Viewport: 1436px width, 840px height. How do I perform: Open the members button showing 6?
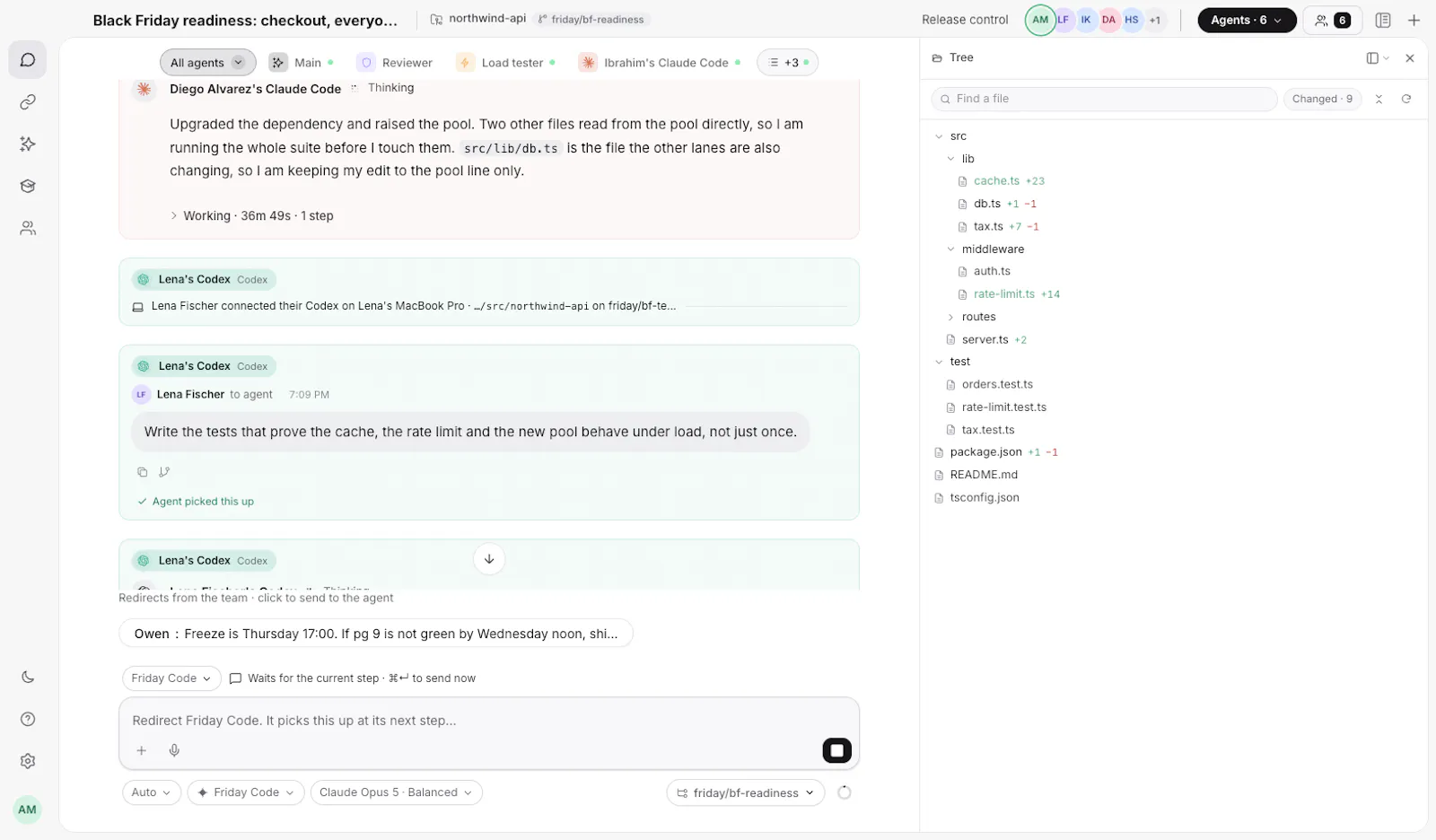point(1333,20)
